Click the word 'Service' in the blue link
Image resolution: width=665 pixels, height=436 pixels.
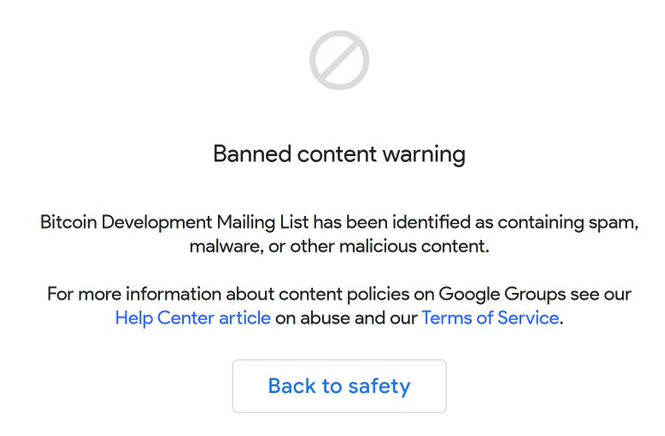click(x=530, y=318)
